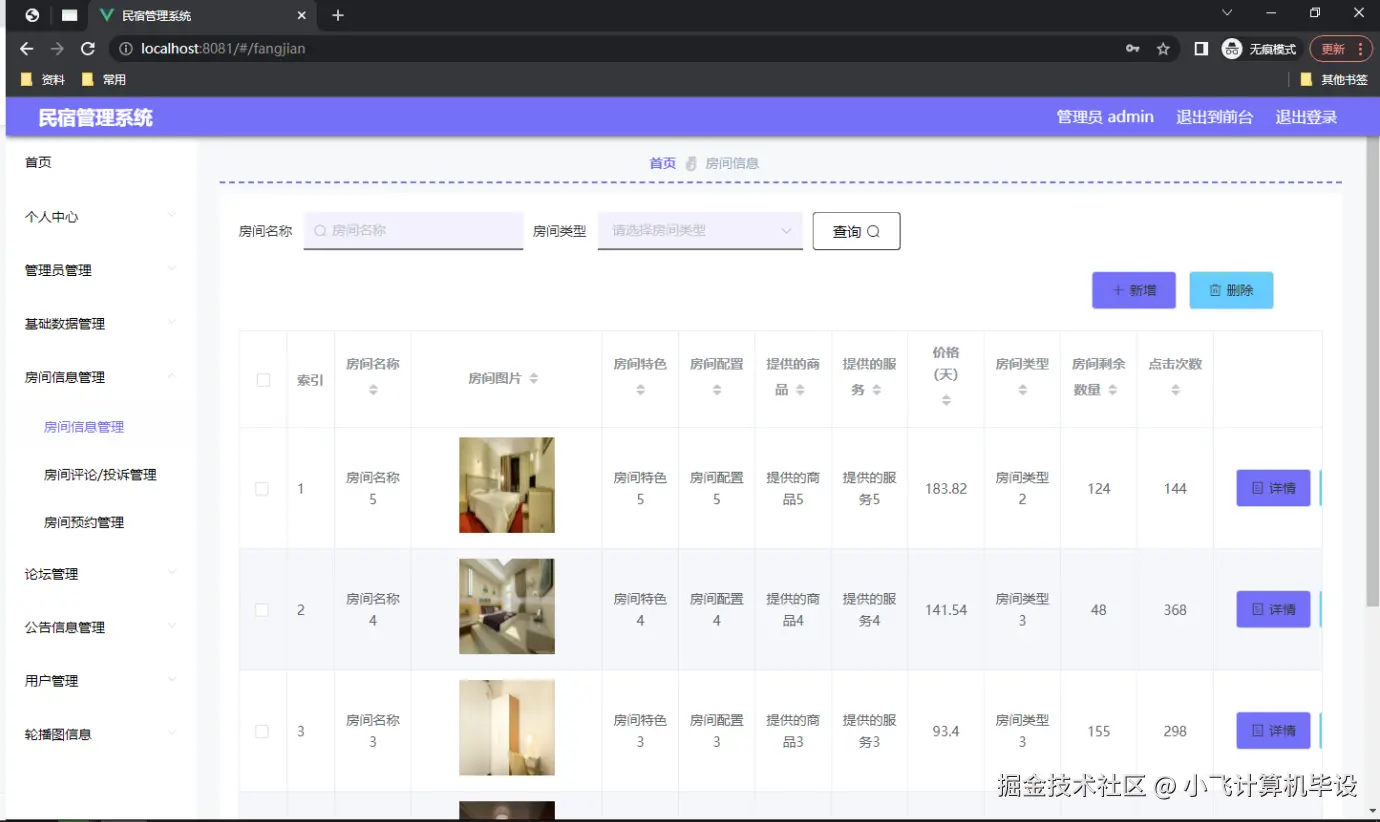The image size is (1380, 822).
Task: Click the site info icon in address bar
Action: point(125,49)
